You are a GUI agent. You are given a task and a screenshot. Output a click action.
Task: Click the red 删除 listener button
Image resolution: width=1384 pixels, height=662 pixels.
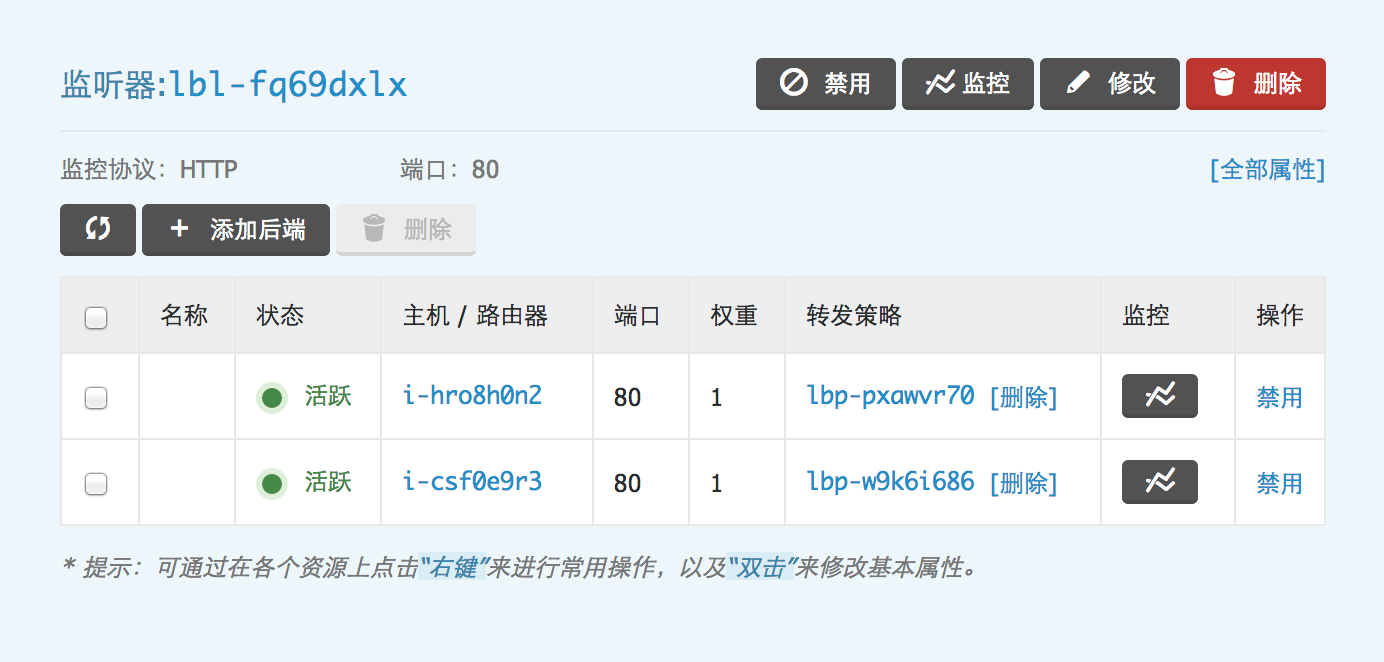point(1255,83)
